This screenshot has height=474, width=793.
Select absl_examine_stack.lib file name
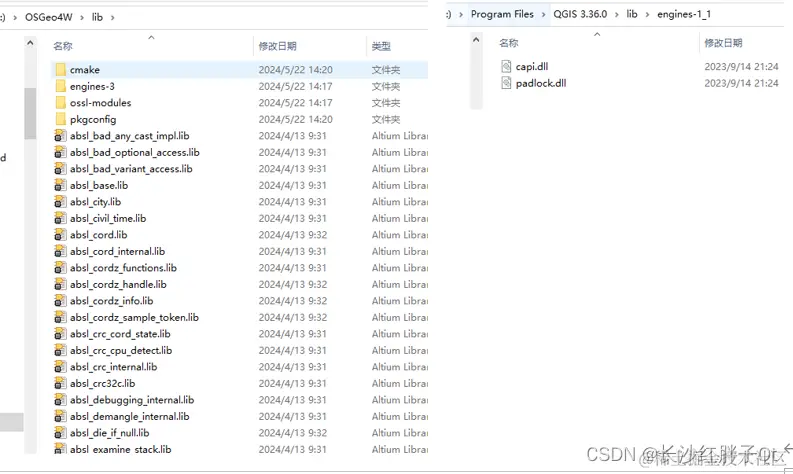[x=120, y=449]
